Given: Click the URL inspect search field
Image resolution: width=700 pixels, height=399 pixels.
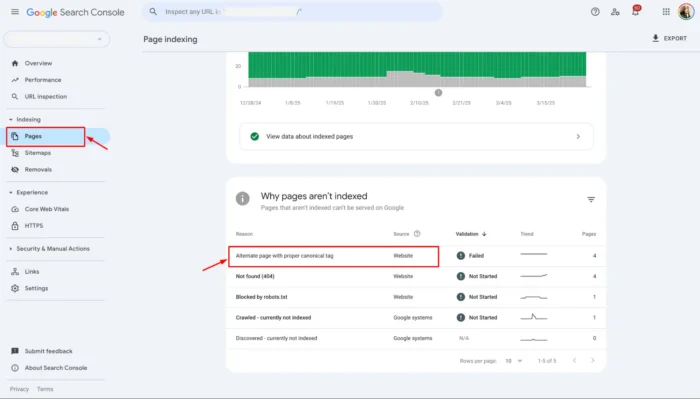Looking at the screenshot, I should [x=292, y=12].
